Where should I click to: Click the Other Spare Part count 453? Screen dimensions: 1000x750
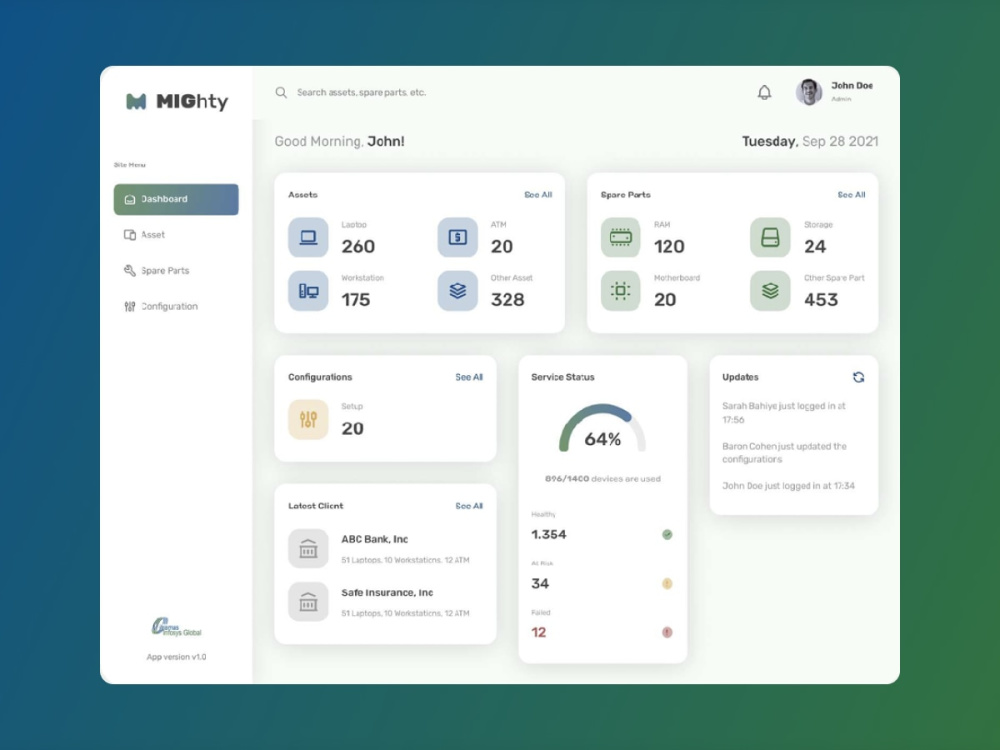coord(821,300)
